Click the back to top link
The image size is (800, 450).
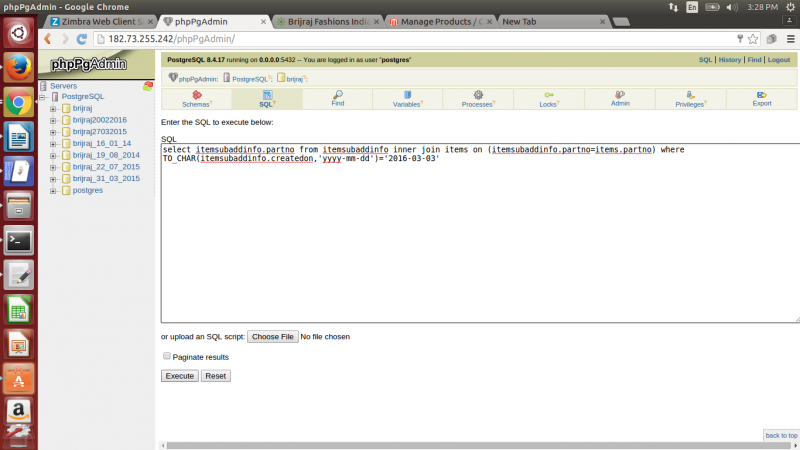(x=781, y=435)
